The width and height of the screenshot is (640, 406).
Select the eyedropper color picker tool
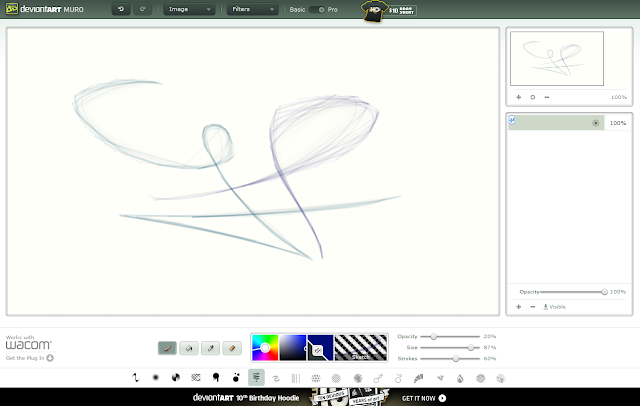(x=211, y=348)
